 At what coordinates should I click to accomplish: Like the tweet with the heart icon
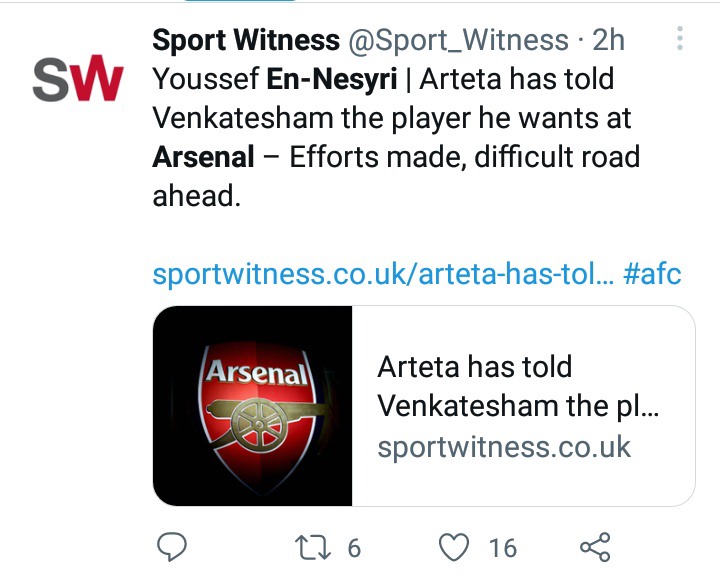point(454,547)
